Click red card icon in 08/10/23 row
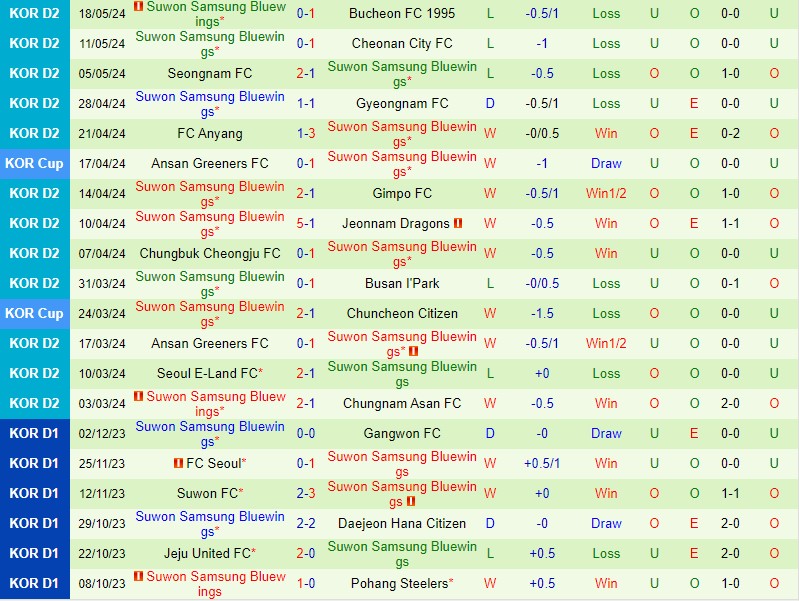 click(138, 576)
